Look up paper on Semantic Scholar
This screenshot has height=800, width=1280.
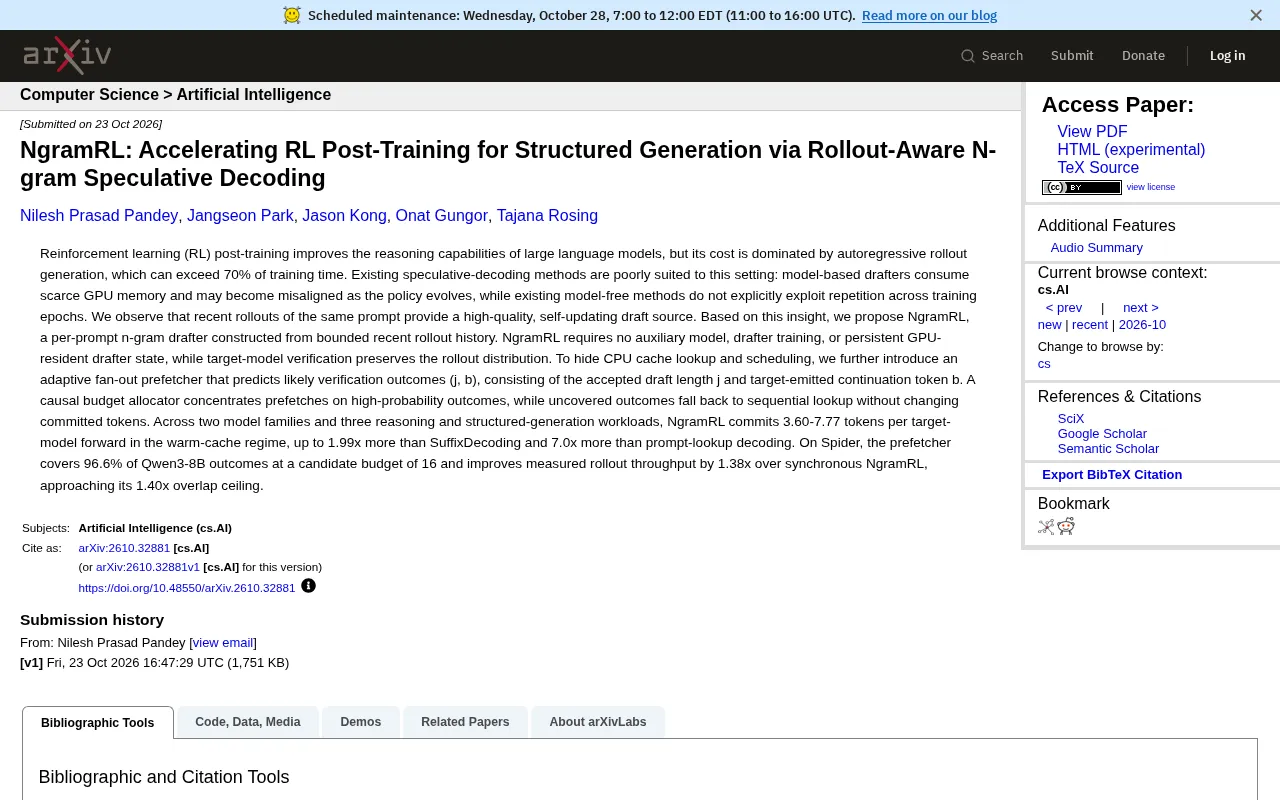click(x=1108, y=449)
